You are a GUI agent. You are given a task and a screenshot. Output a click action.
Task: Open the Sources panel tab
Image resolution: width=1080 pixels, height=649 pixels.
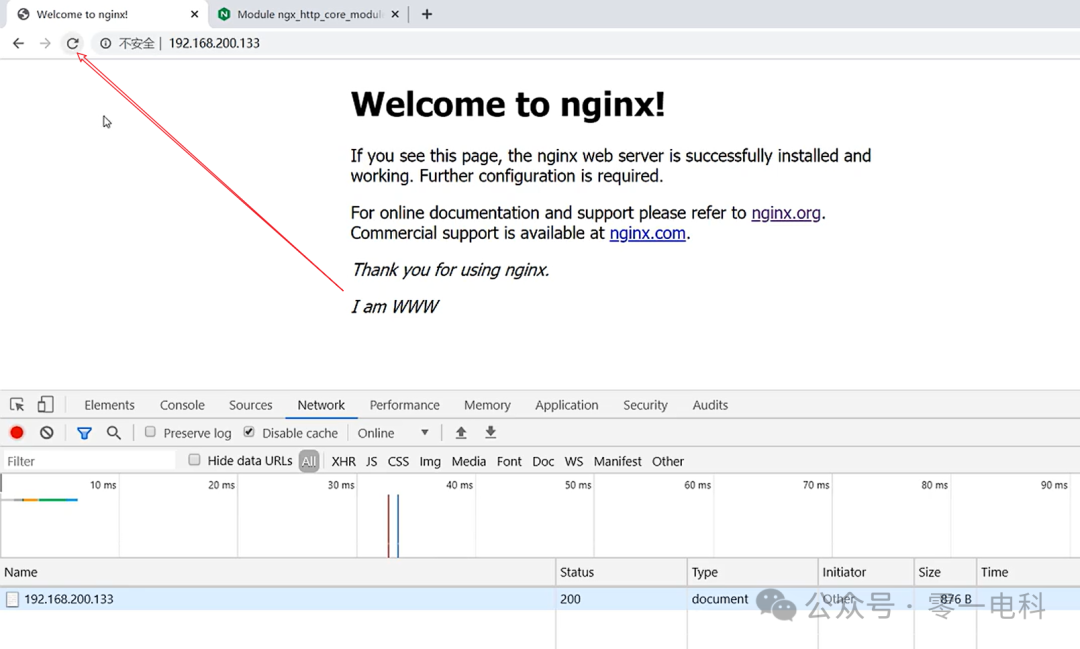[251, 405]
